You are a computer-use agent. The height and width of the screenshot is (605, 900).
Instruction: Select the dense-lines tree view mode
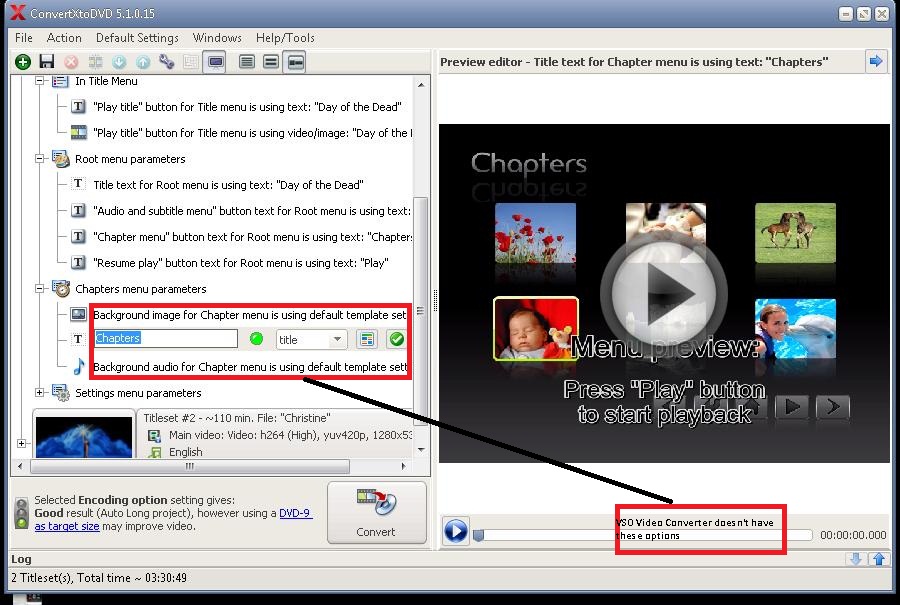point(247,61)
